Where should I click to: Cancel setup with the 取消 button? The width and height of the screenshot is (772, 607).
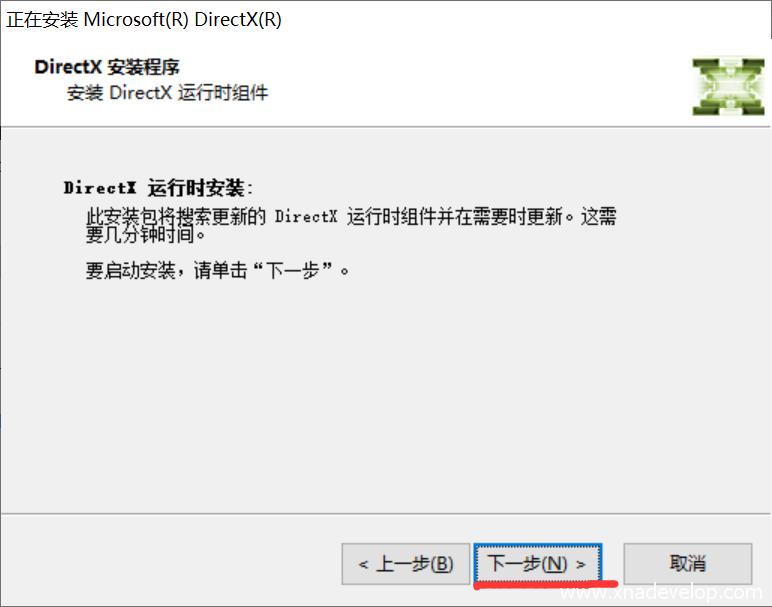tap(688, 564)
